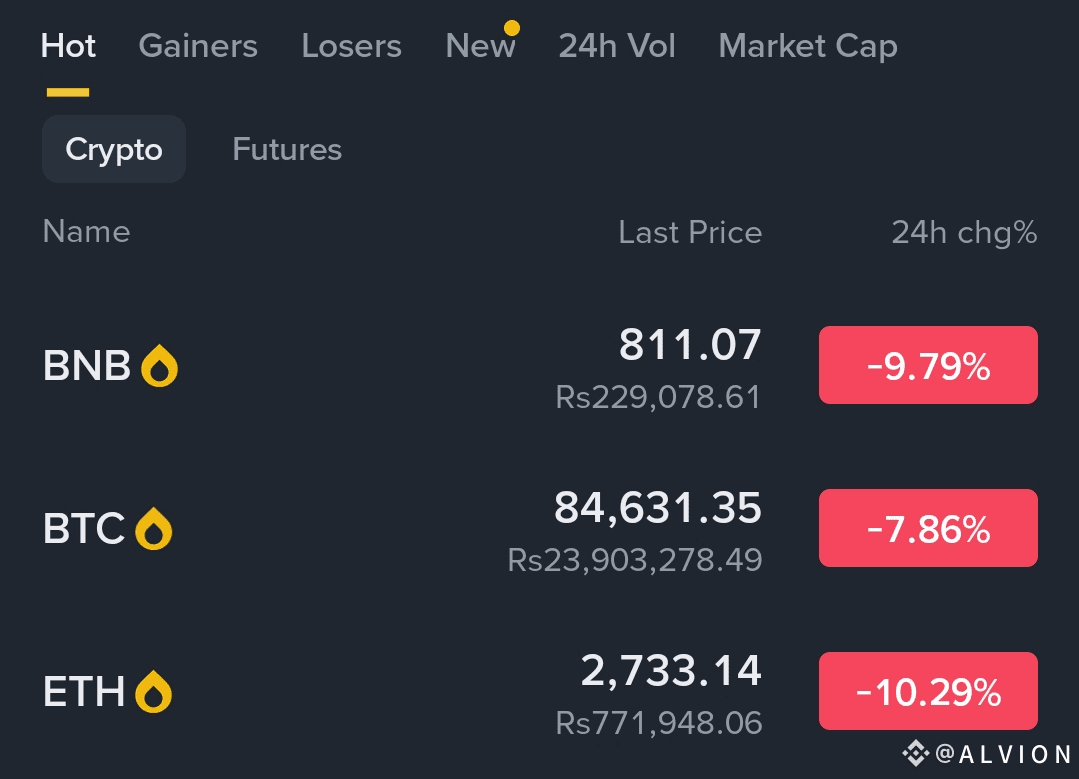Viewport: 1079px width, 779px height.
Task: Click the BNB -9.79% change button
Action: (928, 365)
